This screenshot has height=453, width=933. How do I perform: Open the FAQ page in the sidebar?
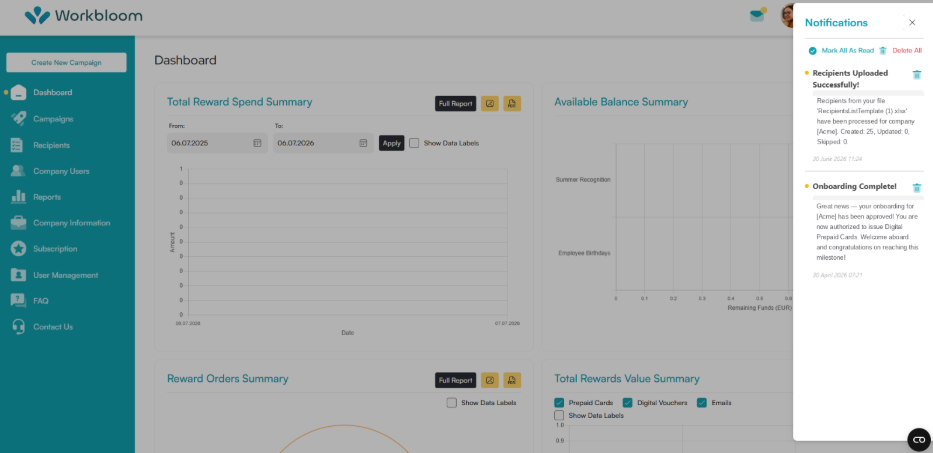click(x=41, y=301)
